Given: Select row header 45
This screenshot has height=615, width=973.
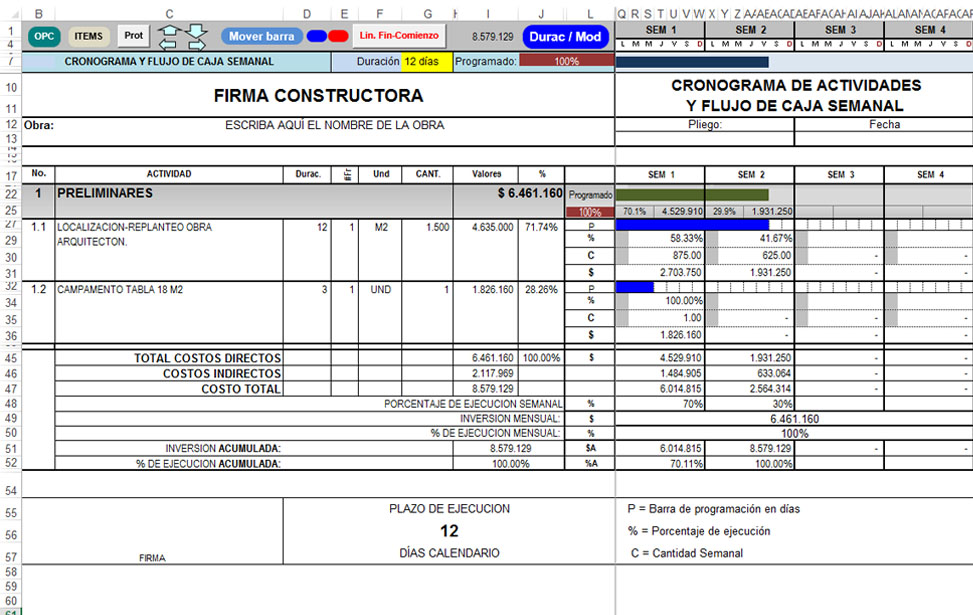Looking at the screenshot, I should pos(10,358).
